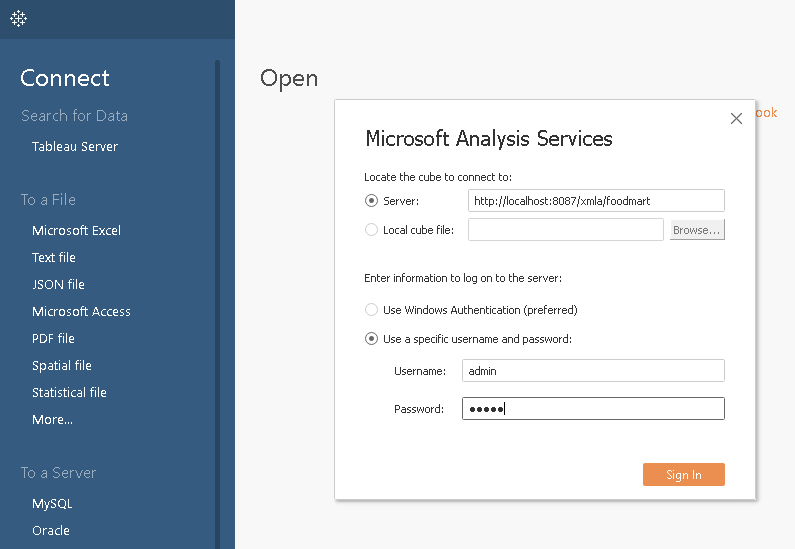Choose Use Windows Authentication option
This screenshot has width=795, height=549.
tap(371, 310)
